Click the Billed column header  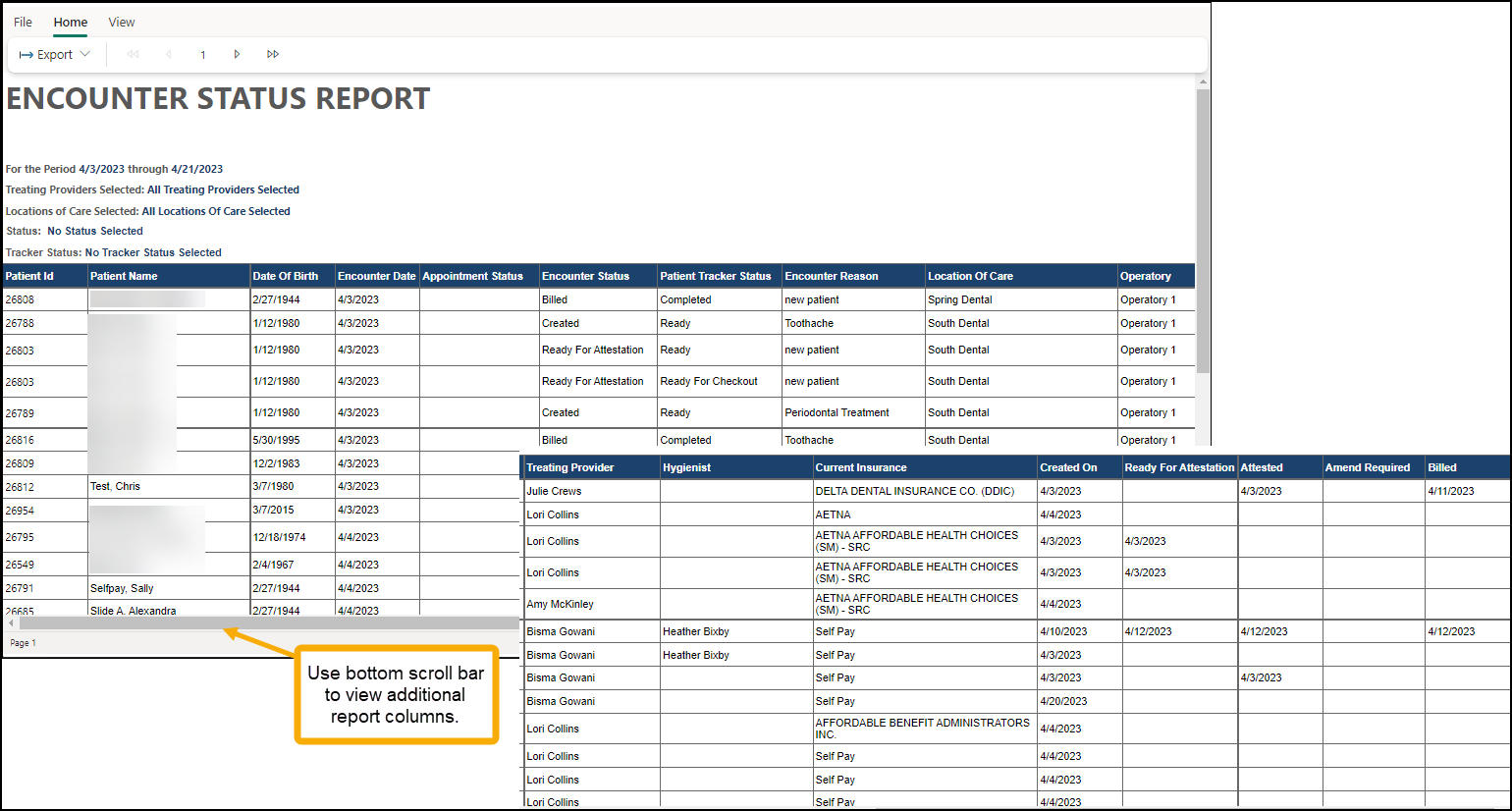tap(1467, 467)
